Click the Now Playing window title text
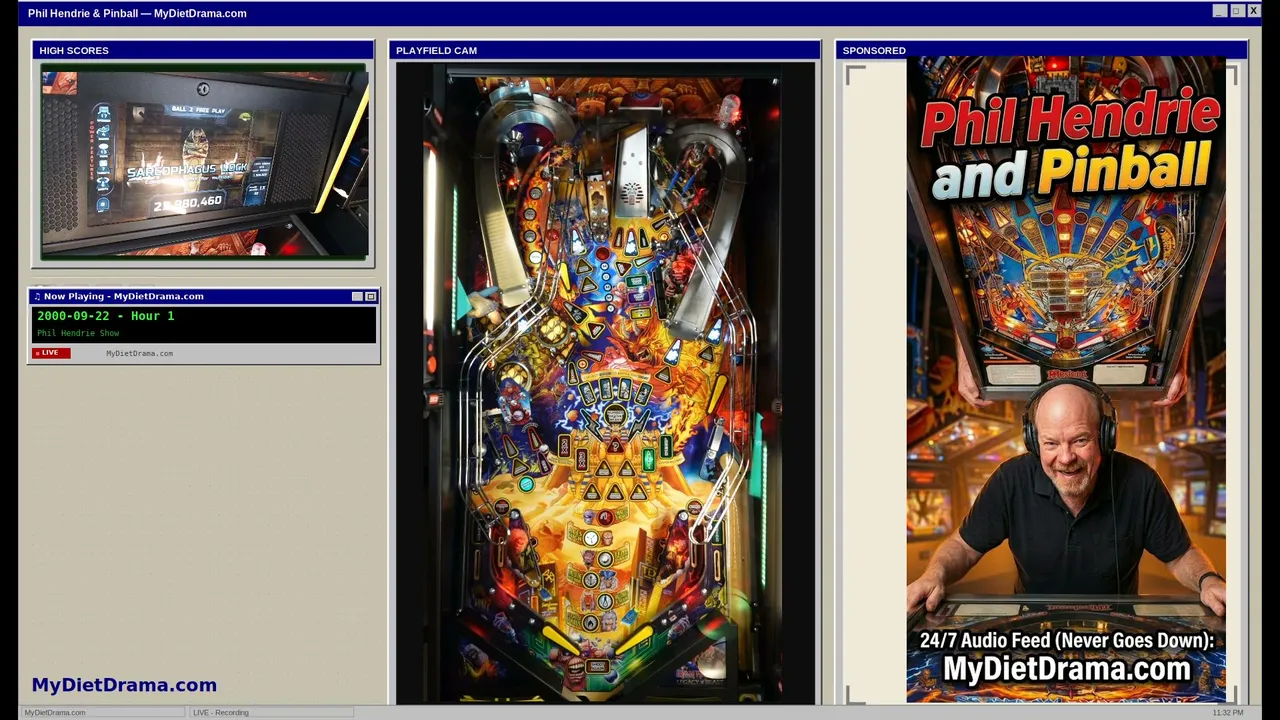 tap(124, 296)
